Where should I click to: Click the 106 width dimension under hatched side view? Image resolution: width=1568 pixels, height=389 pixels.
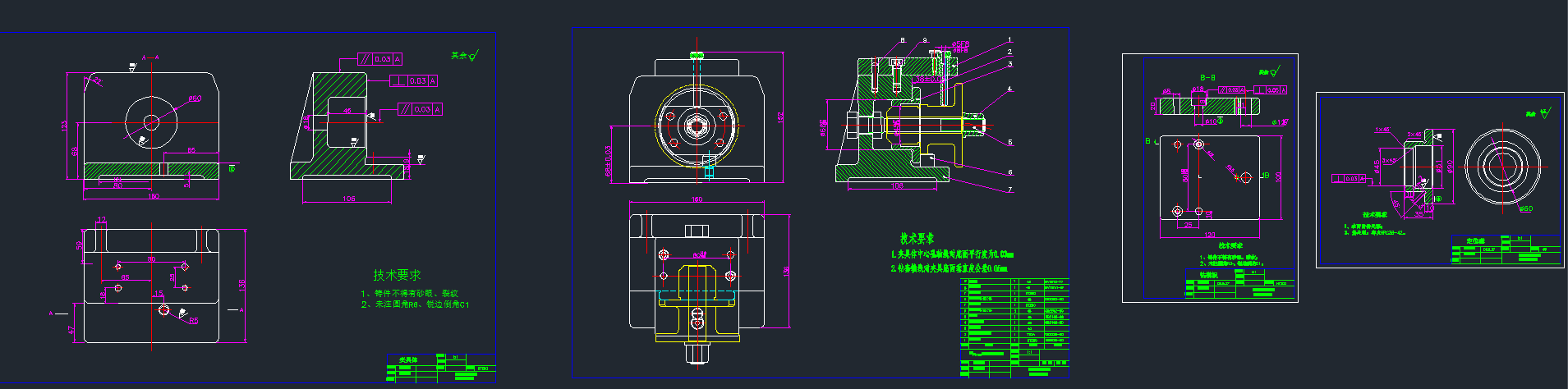click(348, 199)
